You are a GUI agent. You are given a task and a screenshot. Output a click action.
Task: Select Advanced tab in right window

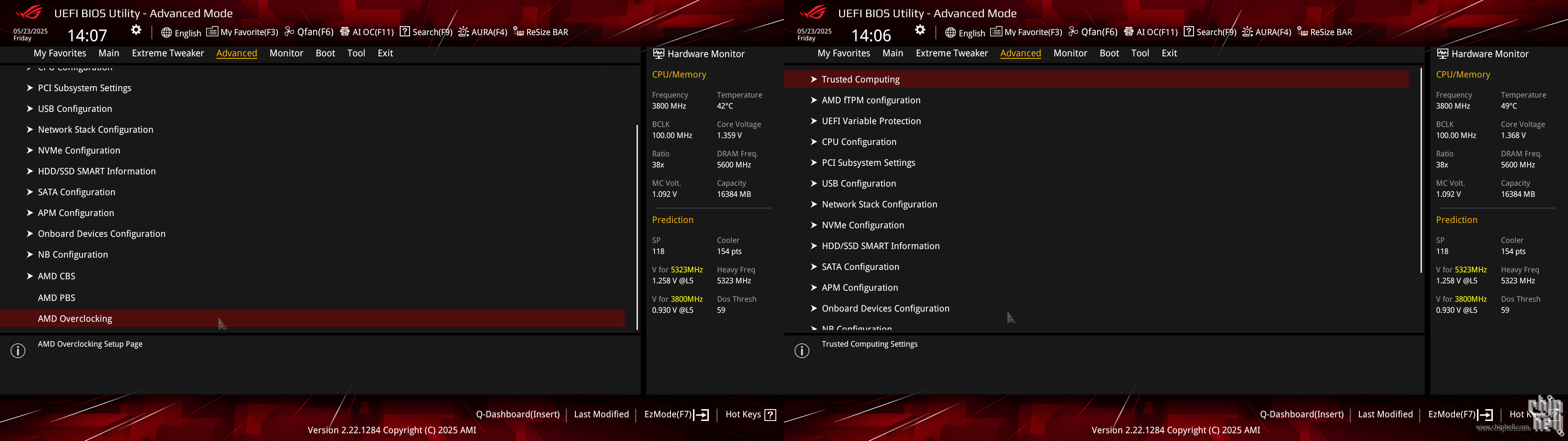(x=1020, y=53)
